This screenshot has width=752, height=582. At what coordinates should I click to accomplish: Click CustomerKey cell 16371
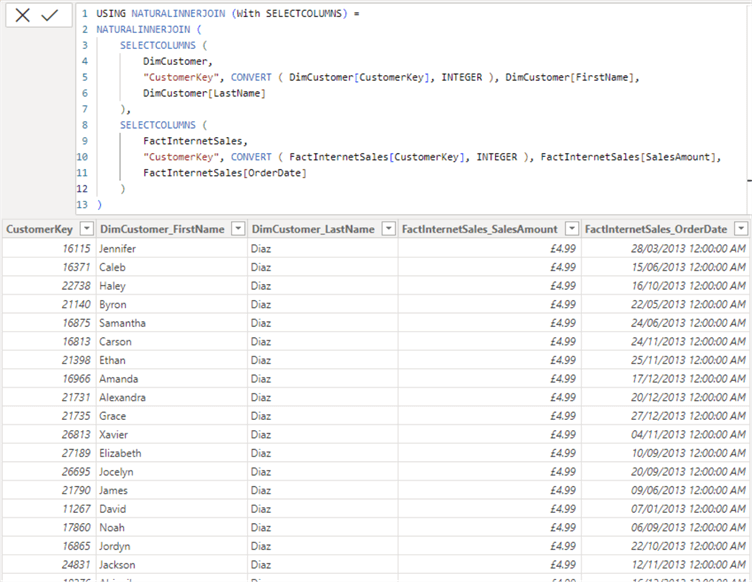(49, 267)
